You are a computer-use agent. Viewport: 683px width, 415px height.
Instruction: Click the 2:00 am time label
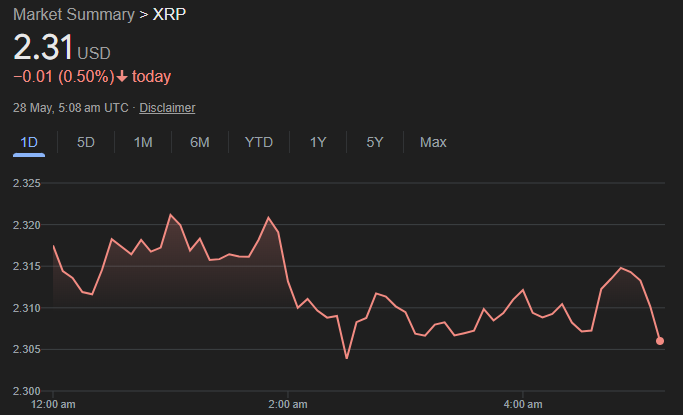pos(287,404)
